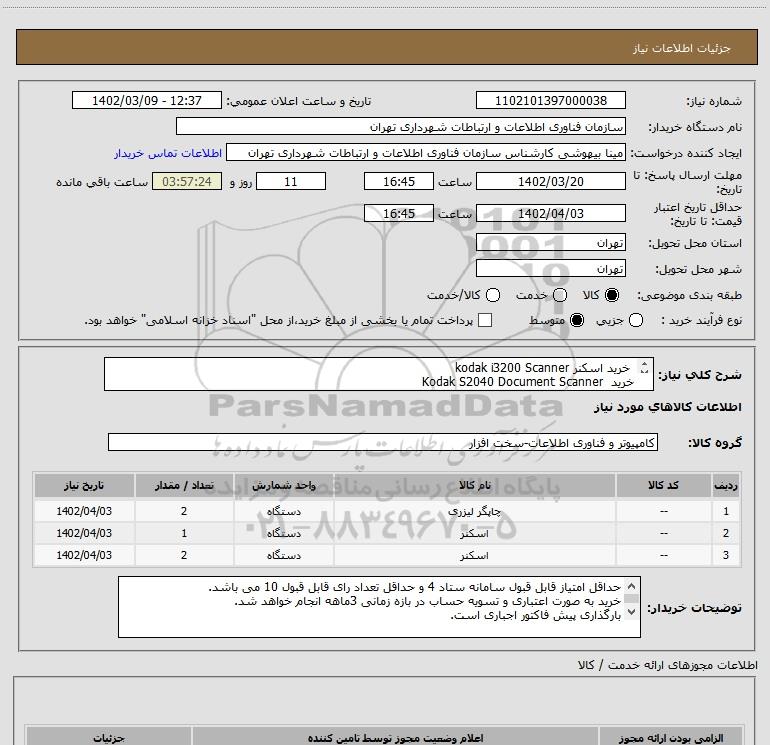Click the days remaining field showing 11
Screen dimensions: 770x745
[x=291, y=182]
